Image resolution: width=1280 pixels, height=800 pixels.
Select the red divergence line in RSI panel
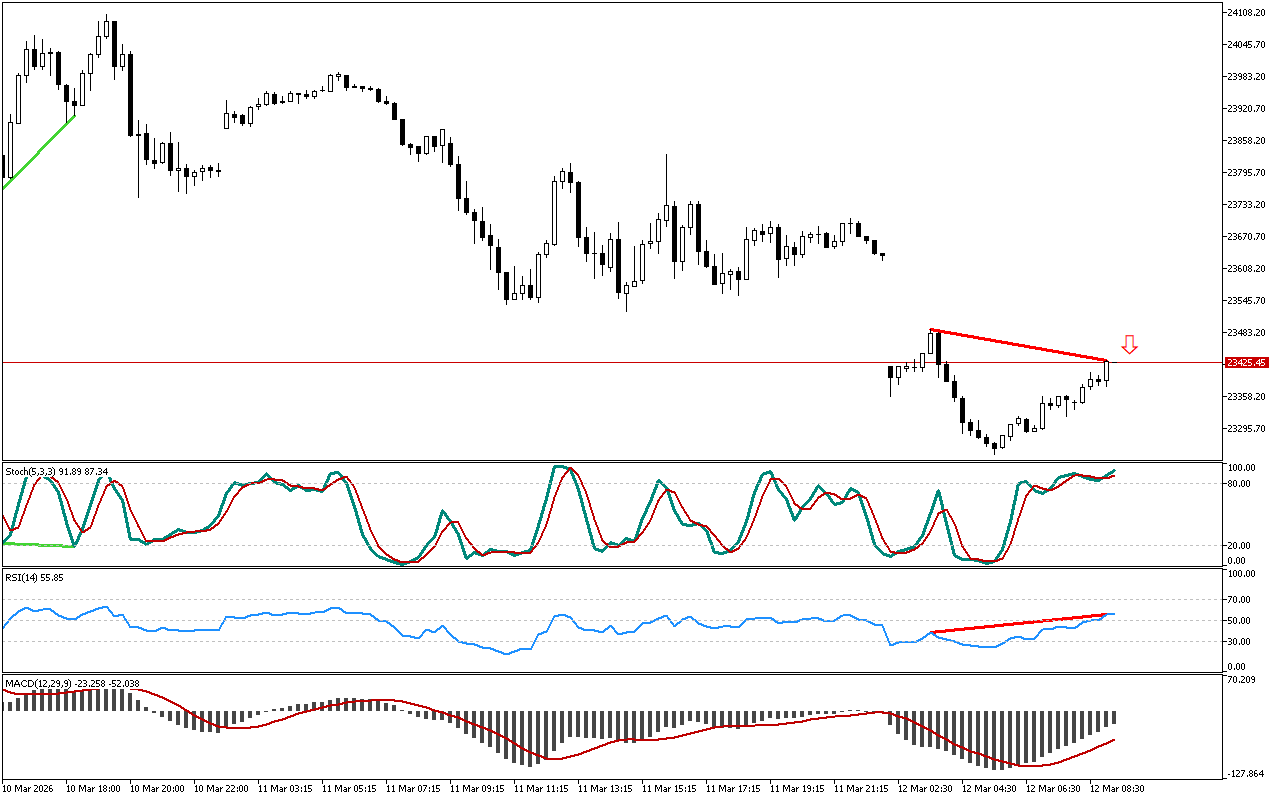pyautogui.click(x=1020, y=623)
